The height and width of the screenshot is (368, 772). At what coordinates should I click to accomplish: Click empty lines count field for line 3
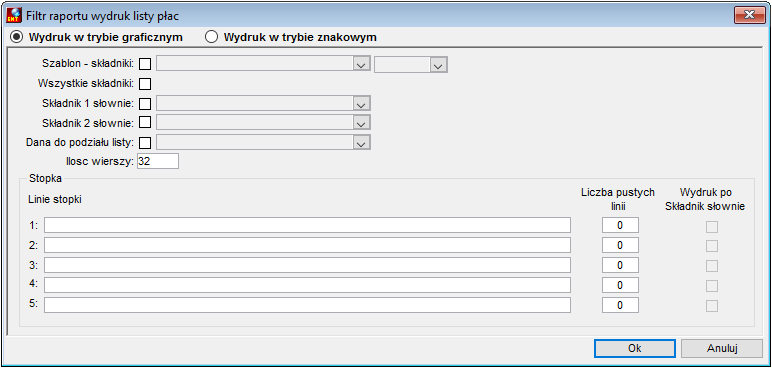620,265
